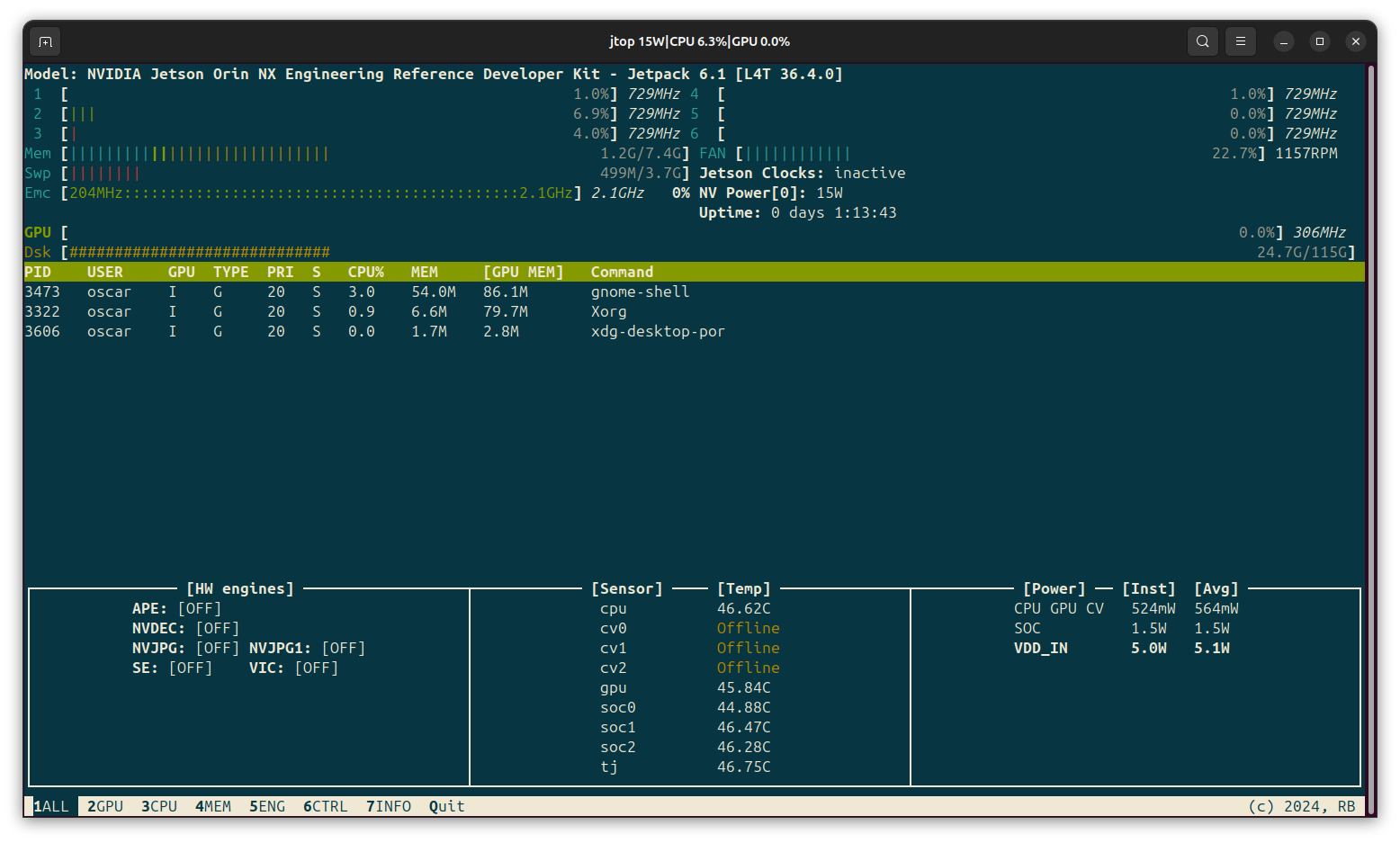Open the 4MEM tab
This screenshot has height=843, width=1400.
(x=213, y=806)
